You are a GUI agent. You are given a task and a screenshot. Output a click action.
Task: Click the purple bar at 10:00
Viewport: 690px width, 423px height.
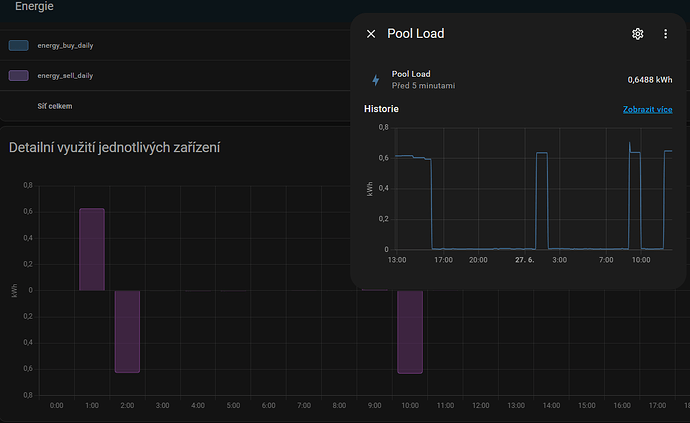pos(410,331)
